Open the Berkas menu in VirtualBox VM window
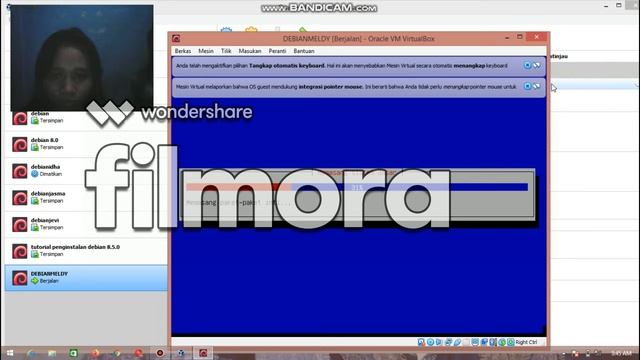 click(182, 51)
